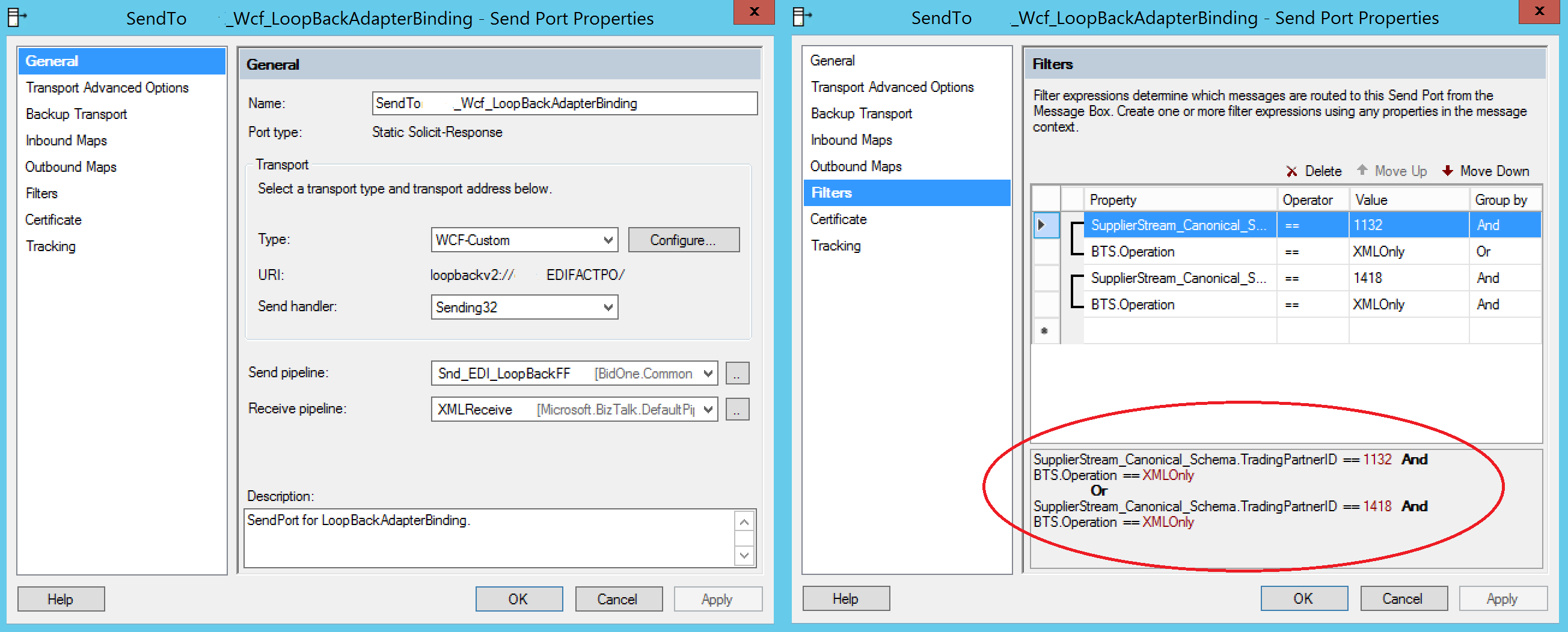The width and height of the screenshot is (1568, 632).
Task: Open Filters in left window sidebar
Action: click(x=41, y=193)
